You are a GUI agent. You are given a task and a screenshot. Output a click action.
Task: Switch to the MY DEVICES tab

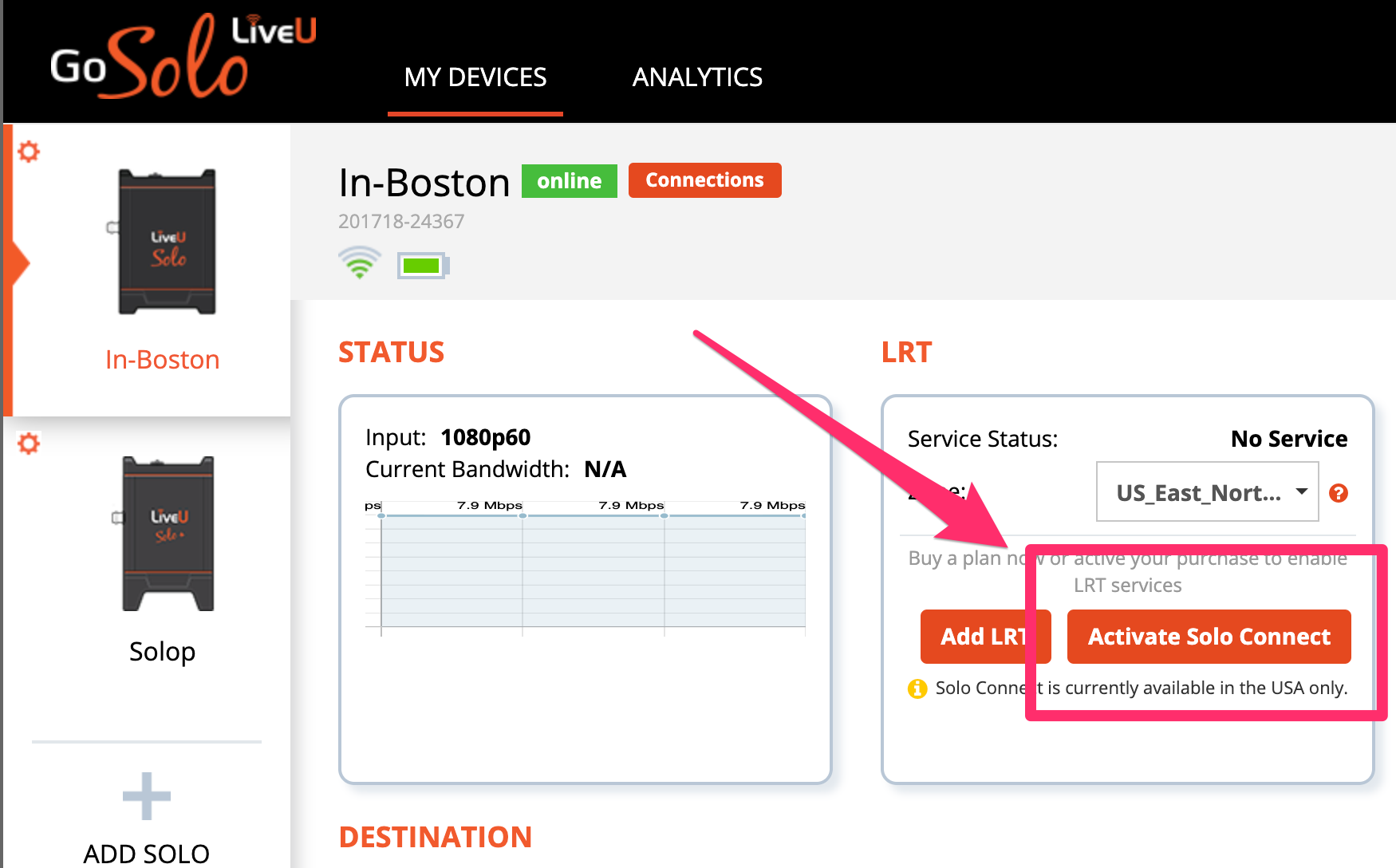475,77
